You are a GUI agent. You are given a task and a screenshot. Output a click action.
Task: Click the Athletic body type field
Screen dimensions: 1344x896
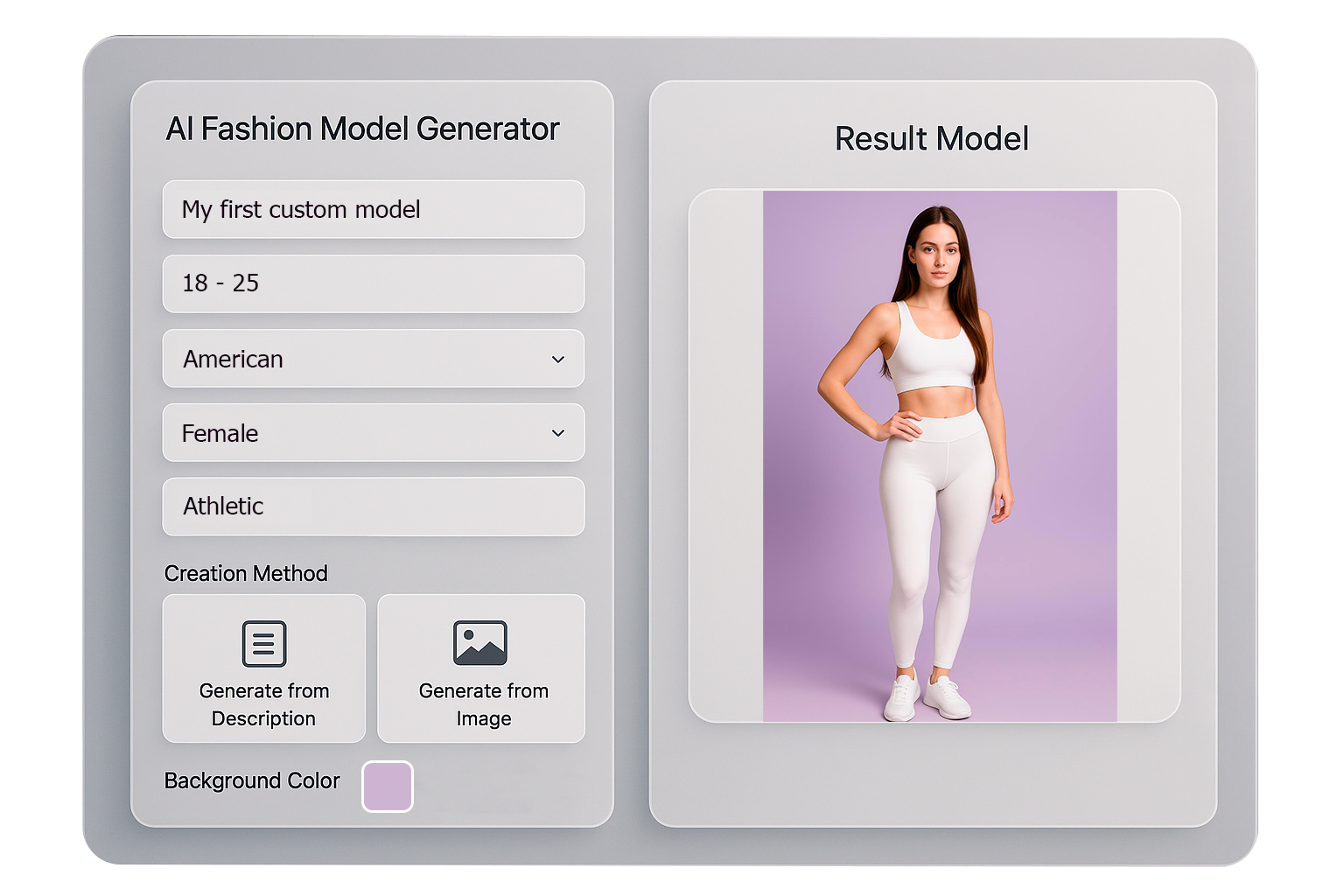(x=374, y=506)
